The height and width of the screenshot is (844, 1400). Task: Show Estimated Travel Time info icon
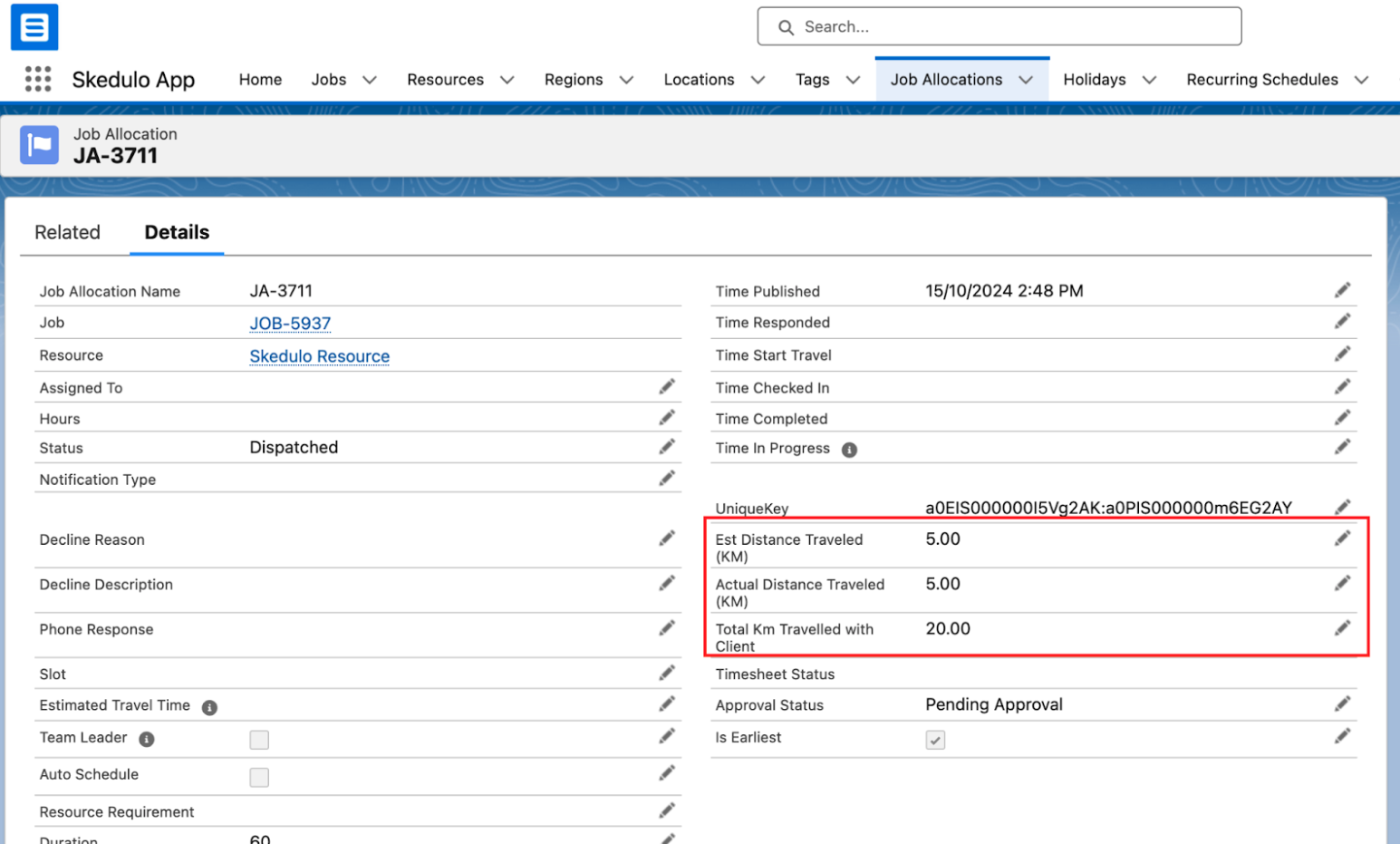click(x=209, y=707)
